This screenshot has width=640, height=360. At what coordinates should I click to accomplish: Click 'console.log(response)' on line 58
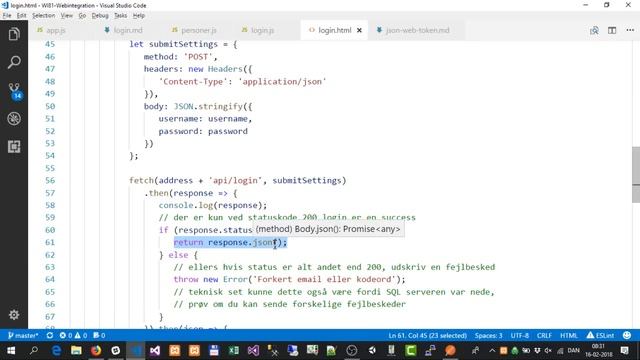click(x=211, y=205)
